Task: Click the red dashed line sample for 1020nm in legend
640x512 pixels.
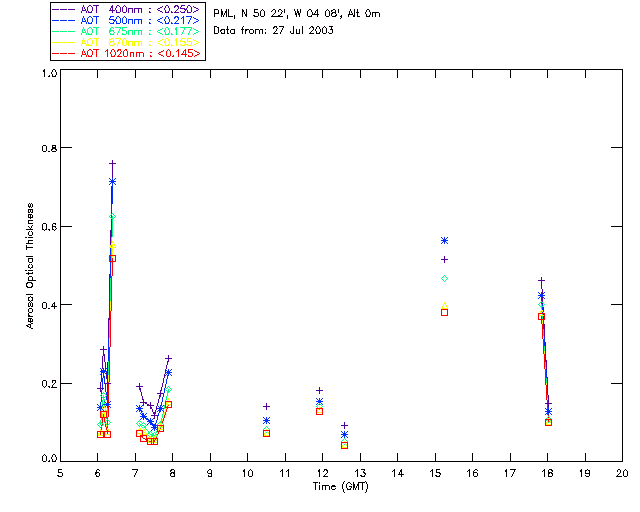Action: click(x=64, y=53)
